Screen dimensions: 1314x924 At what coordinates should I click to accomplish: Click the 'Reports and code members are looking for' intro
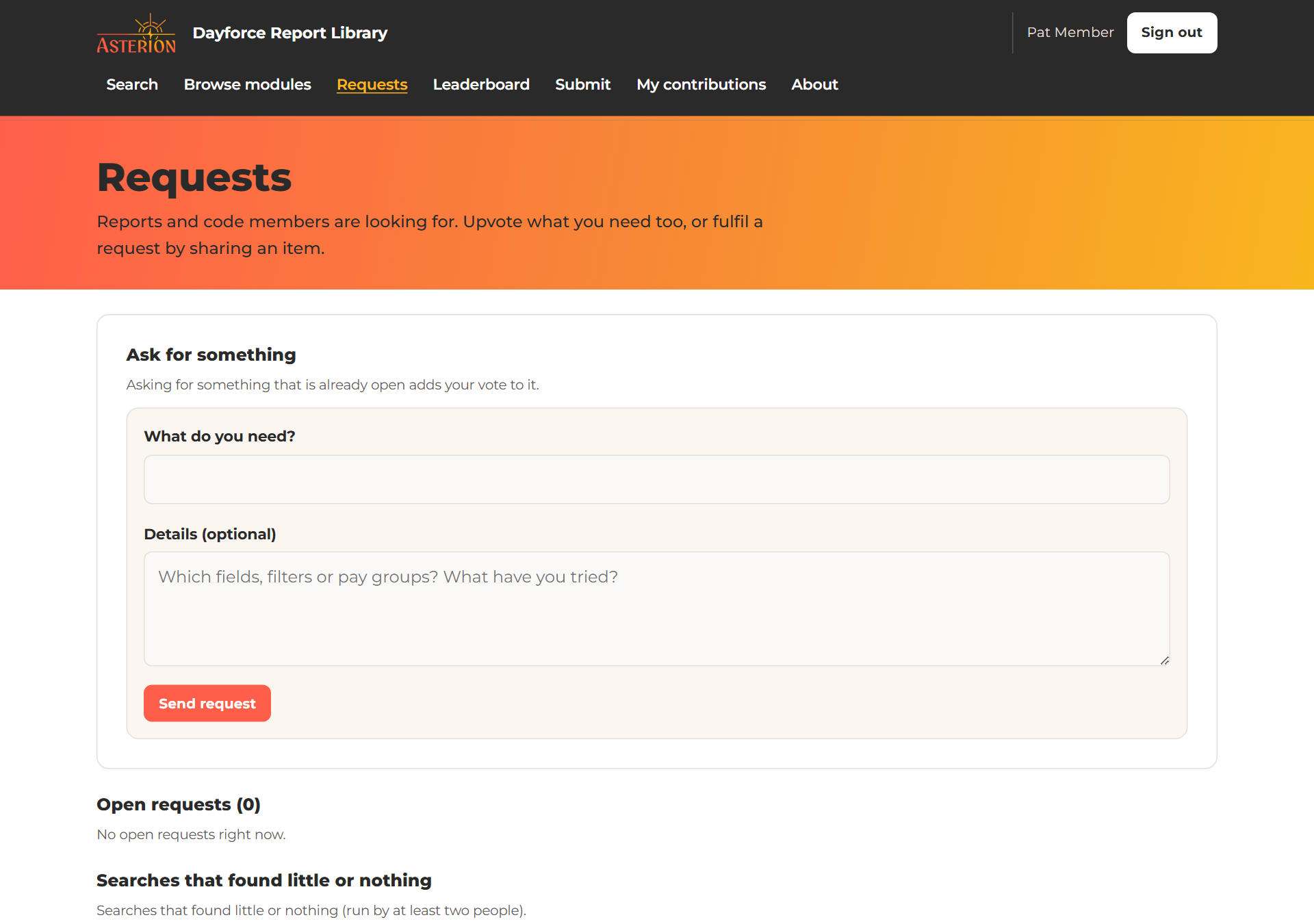(430, 235)
